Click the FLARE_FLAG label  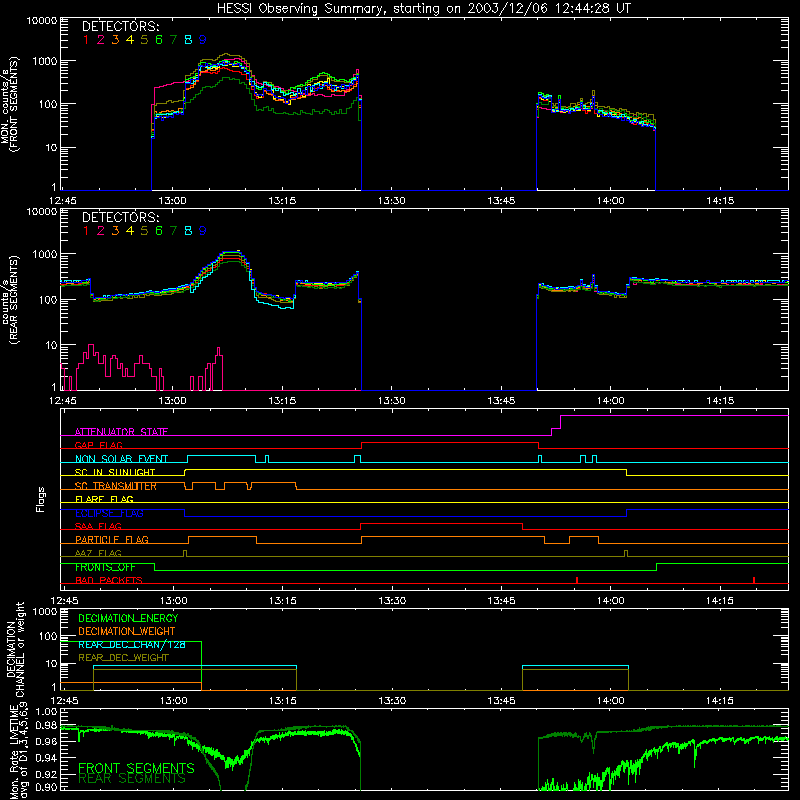point(104,499)
